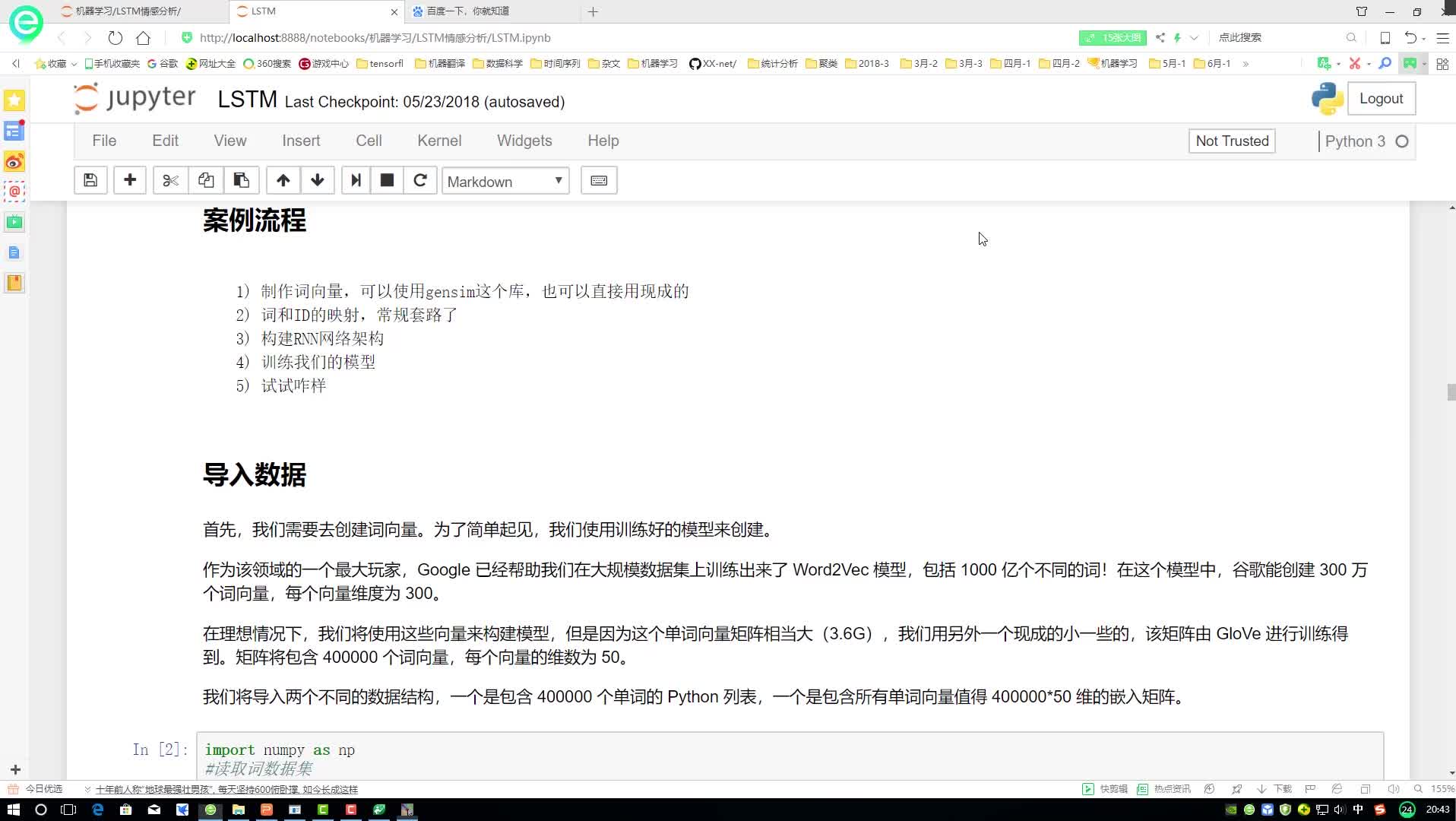Open the 统计分析 bookmark folder
Viewport: 1456px width, 821px height.
pos(773,64)
